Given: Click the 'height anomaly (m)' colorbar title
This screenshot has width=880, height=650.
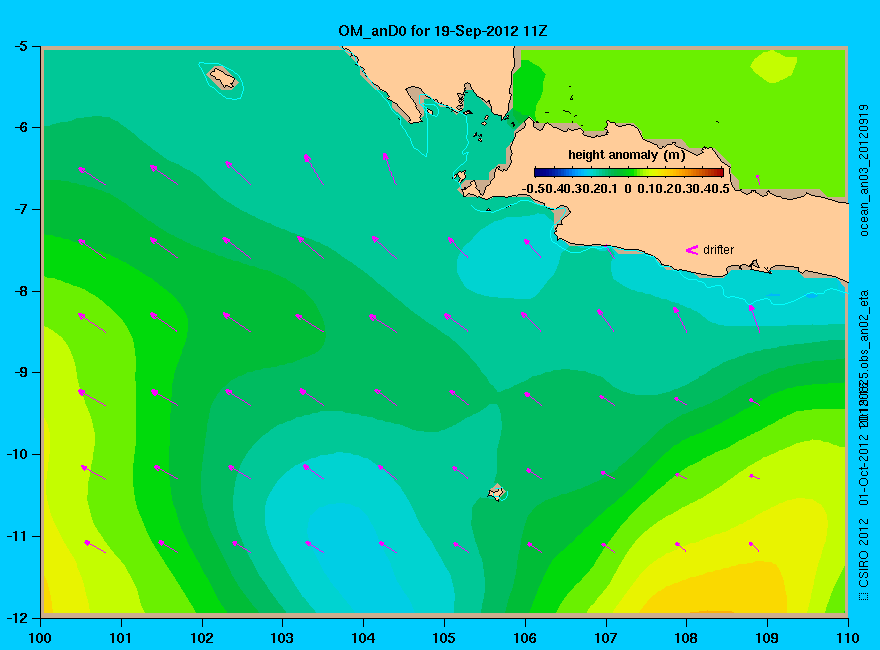Looking at the screenshot, I should 626,155.
